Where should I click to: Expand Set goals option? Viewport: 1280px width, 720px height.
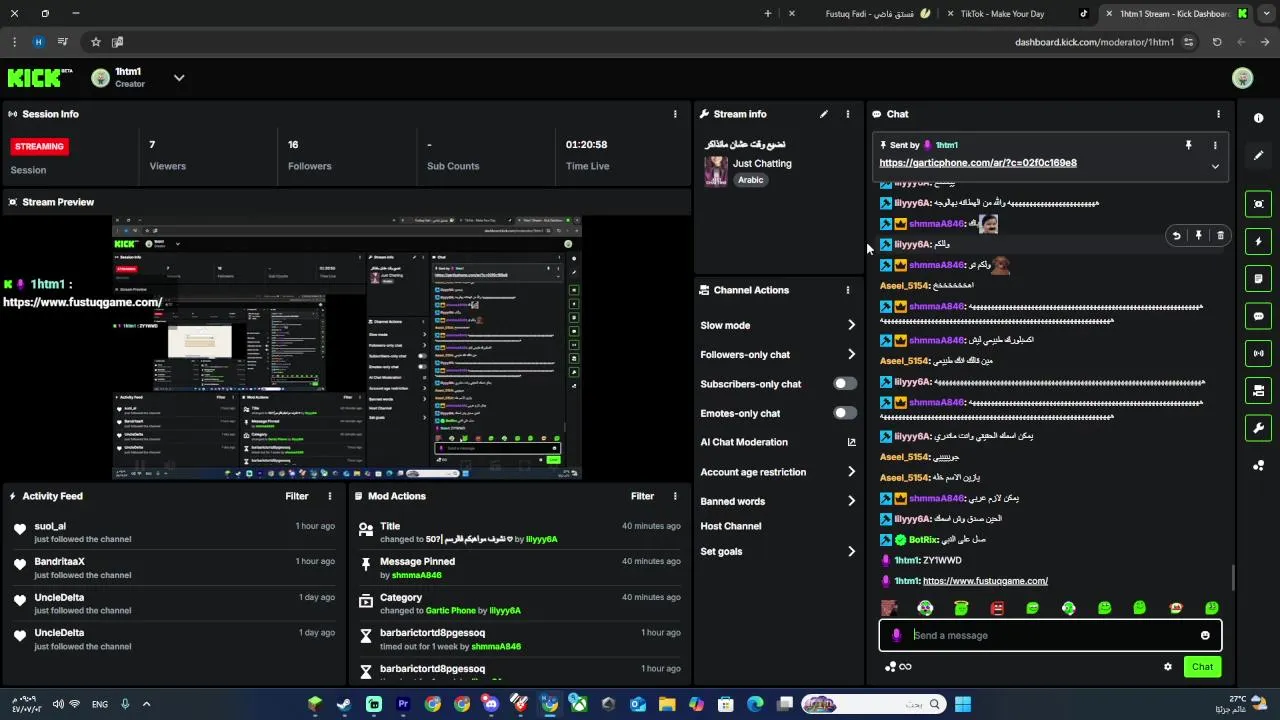click(x=852, y=551)
